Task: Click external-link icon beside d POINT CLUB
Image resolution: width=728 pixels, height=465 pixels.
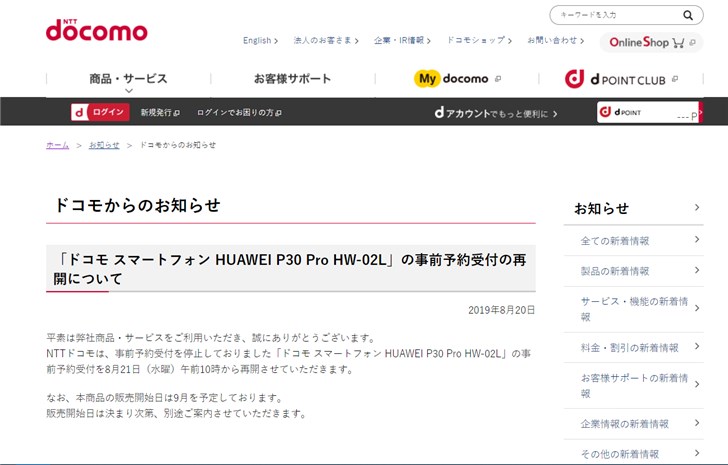Action: pos(675,79)
